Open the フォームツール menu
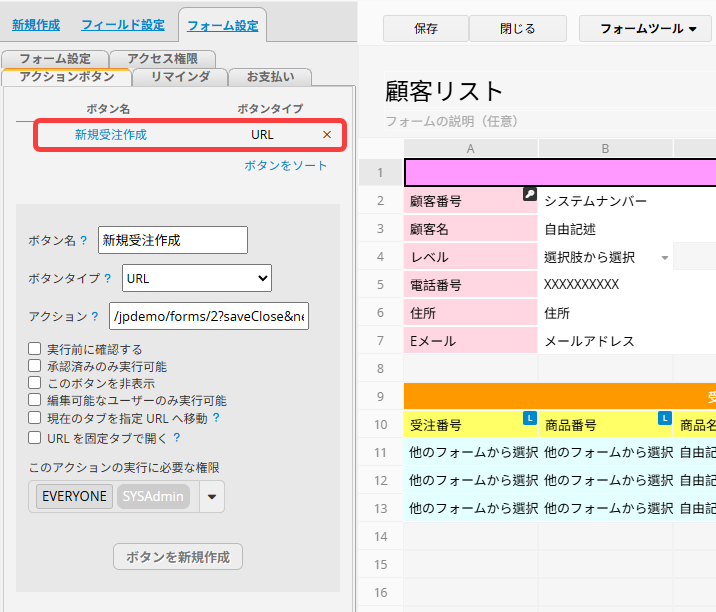 (649, 29)
